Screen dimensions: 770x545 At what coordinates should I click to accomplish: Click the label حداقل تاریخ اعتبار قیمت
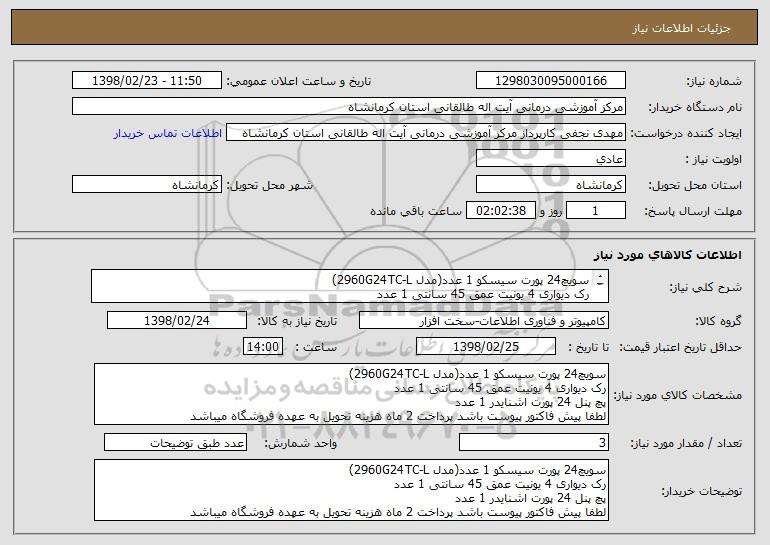[680, 347]
